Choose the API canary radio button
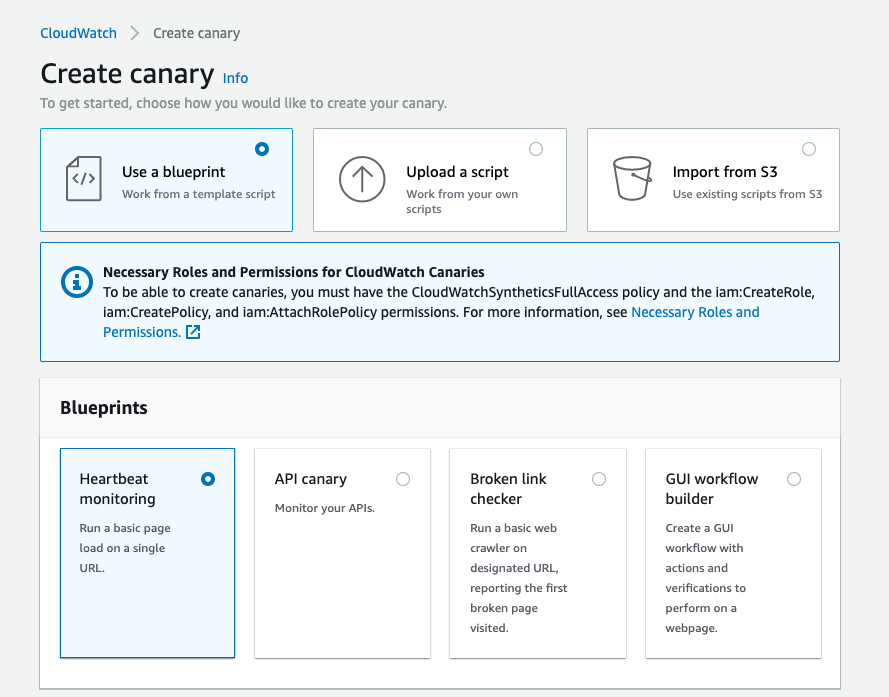Viewport: 889px width, 697px height. click(403, 479)
